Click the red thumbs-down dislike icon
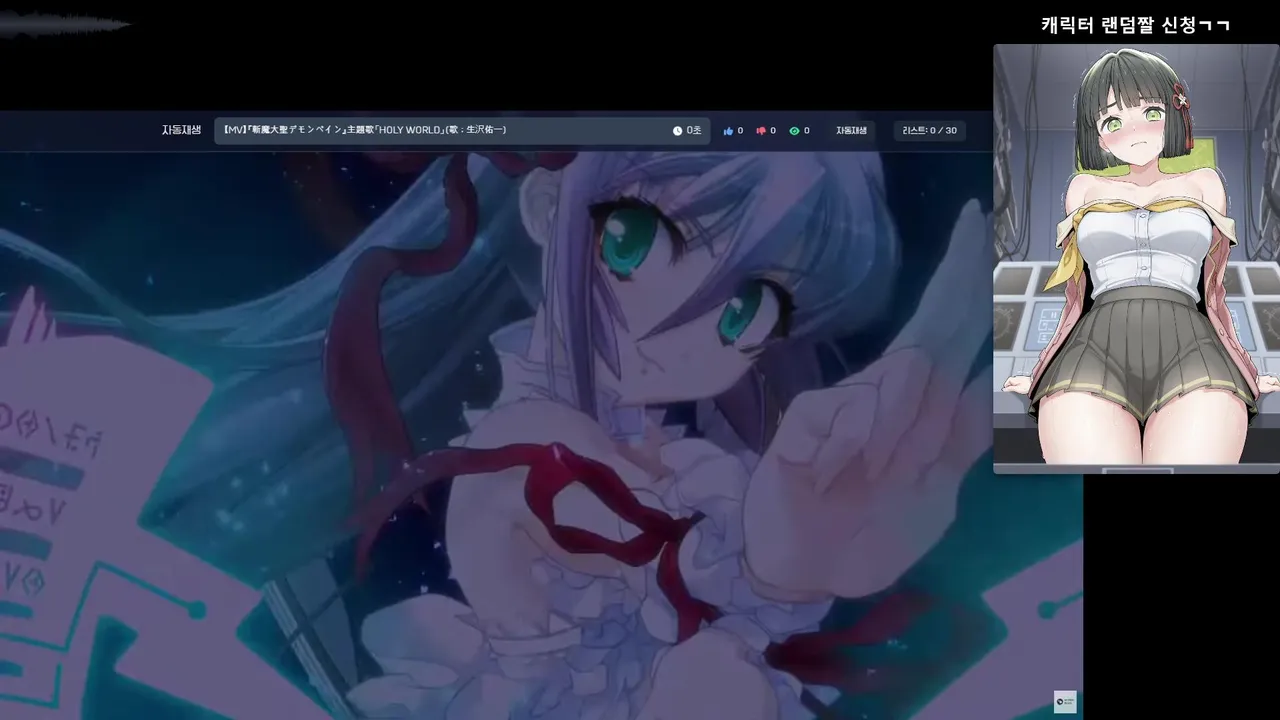The image size is (1280, 720). 761,131
